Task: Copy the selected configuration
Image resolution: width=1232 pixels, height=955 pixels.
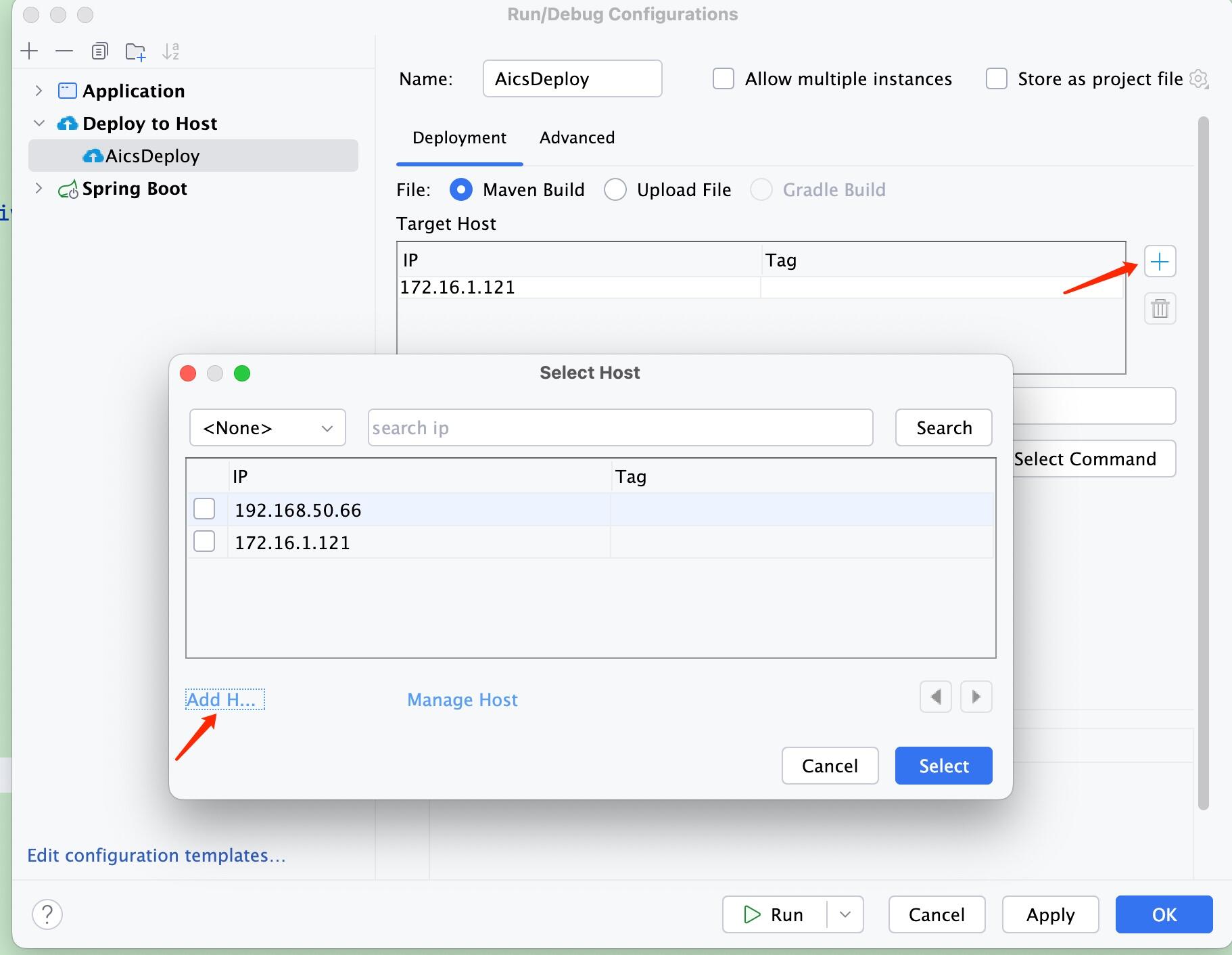Action: (99, 51)
